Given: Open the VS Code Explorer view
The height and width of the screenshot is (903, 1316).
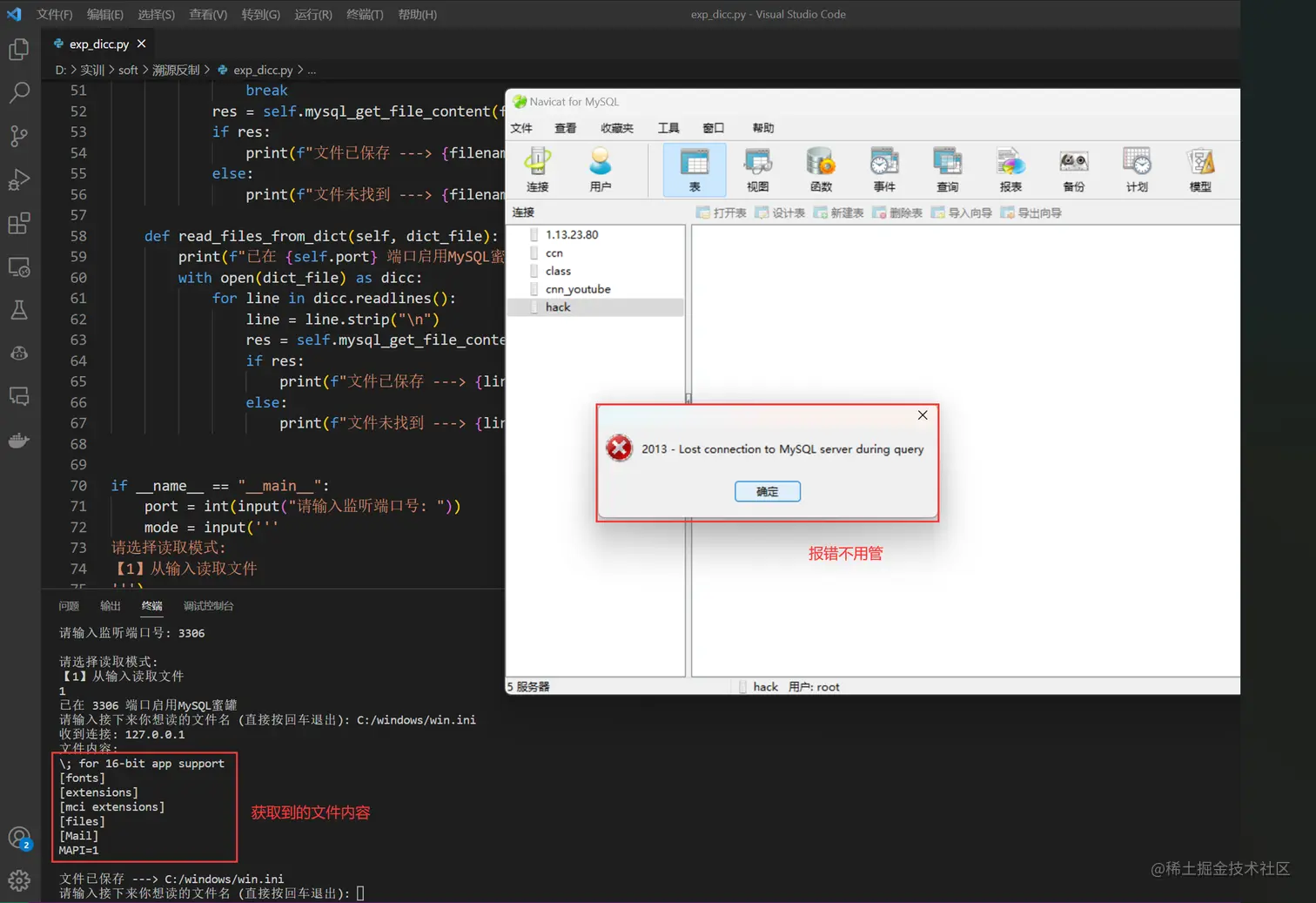Looking at the screenshot, I should (x=19, y=49).
